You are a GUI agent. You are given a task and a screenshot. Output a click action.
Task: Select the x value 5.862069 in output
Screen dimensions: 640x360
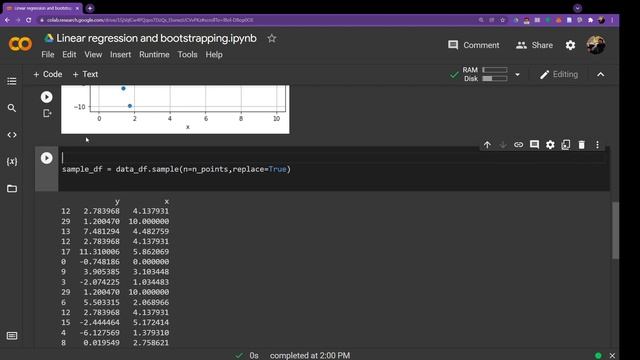pyautogui.click(x=151, y=251)
